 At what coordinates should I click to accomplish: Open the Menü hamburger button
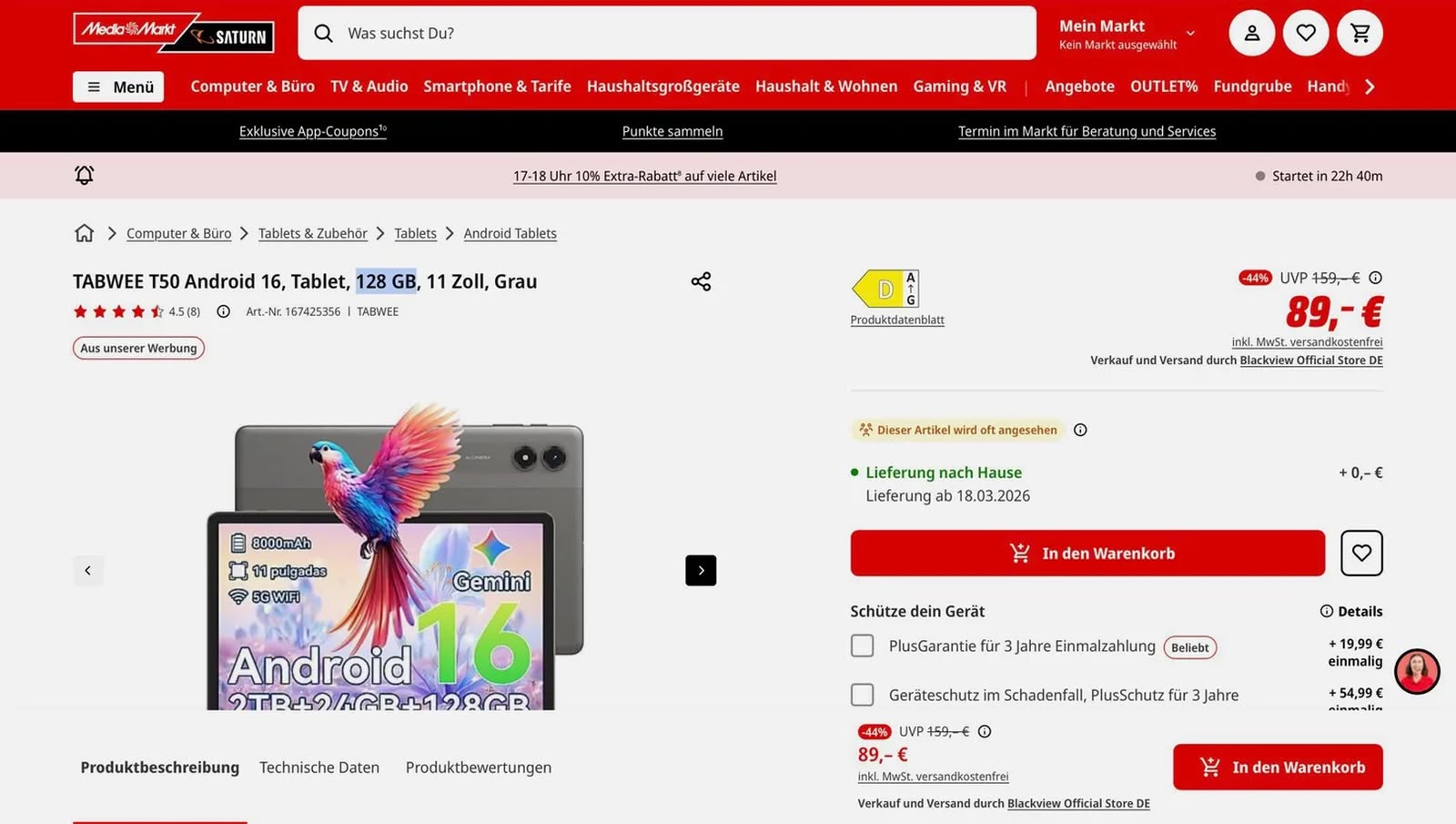[x=118, y=86]
